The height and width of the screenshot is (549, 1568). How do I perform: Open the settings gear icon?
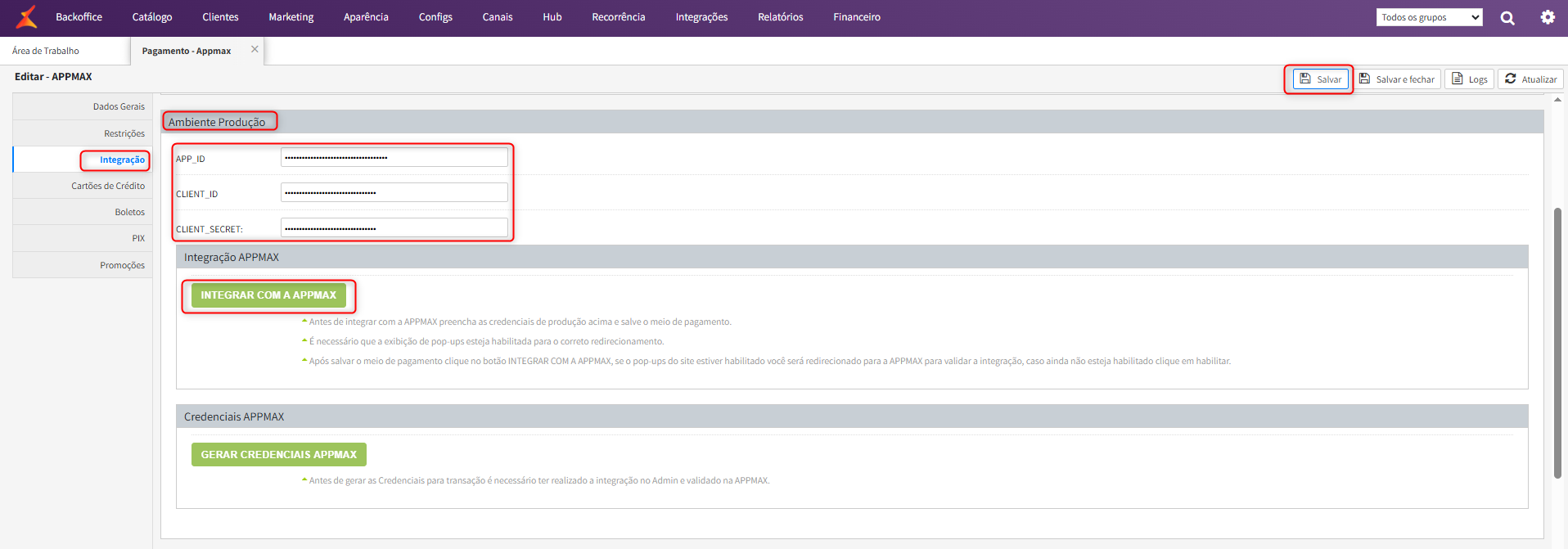[1548, 17]
